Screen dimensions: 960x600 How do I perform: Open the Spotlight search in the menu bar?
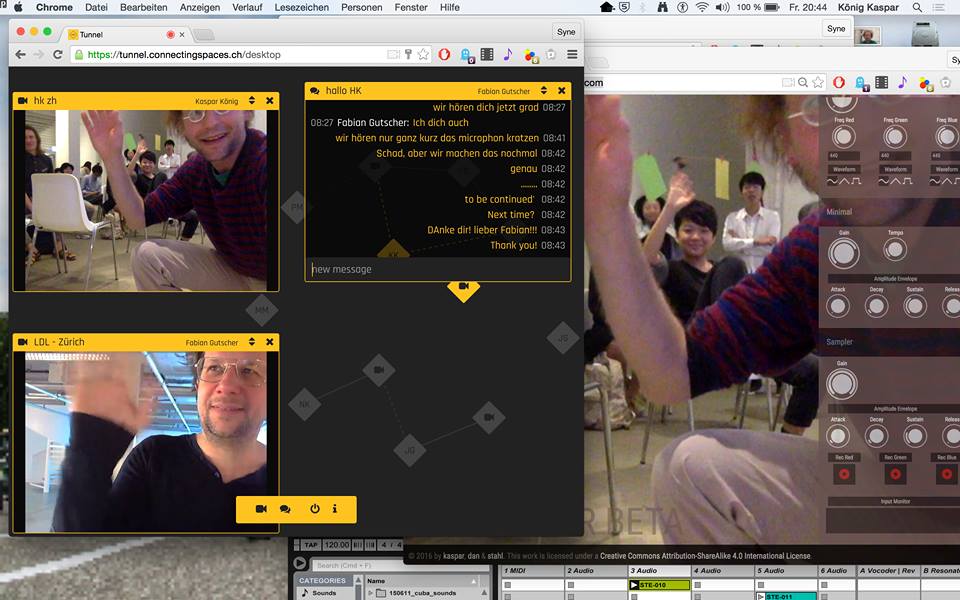pyautogui.click(x=917, y=7)
